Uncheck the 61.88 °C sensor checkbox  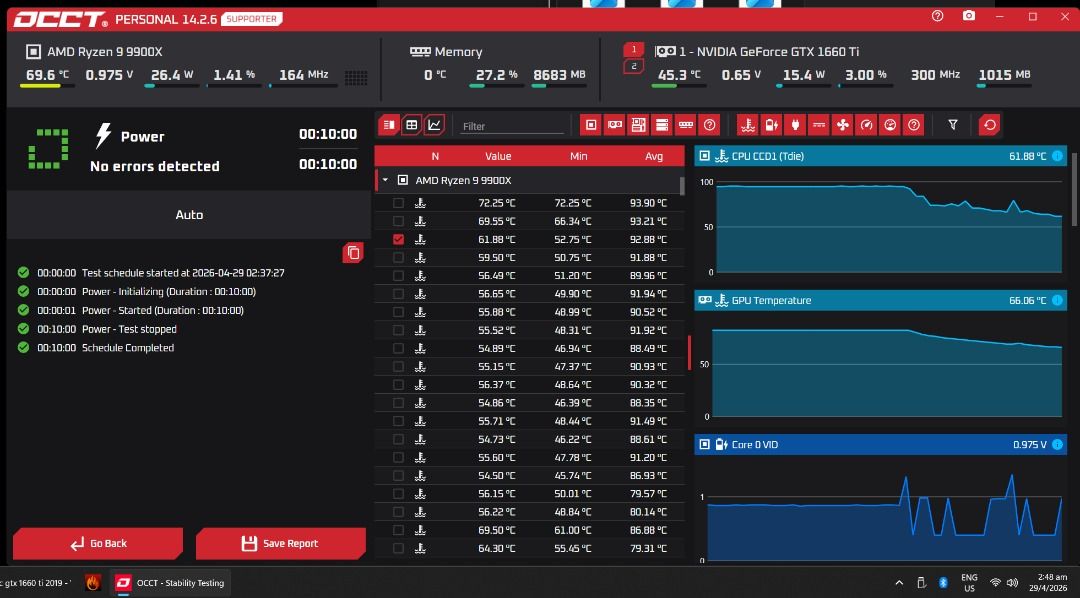(x=398, y=239)
